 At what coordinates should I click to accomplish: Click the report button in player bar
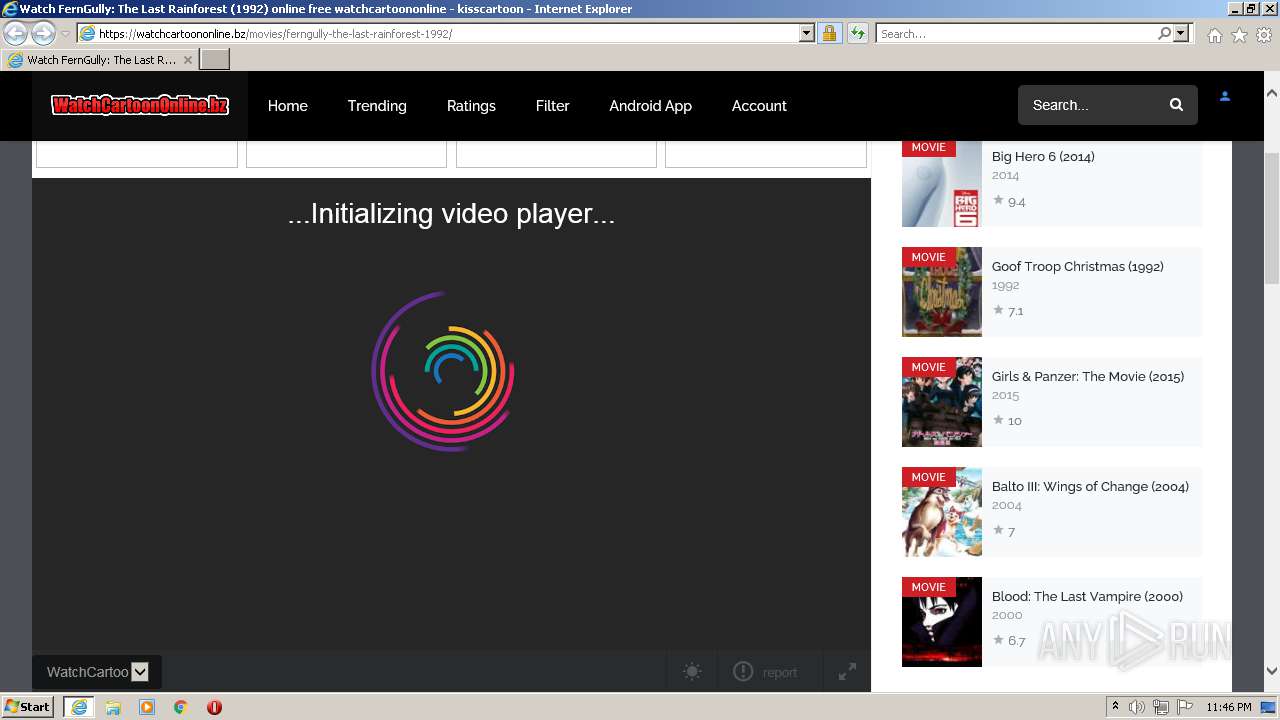[x=766, y=672]
